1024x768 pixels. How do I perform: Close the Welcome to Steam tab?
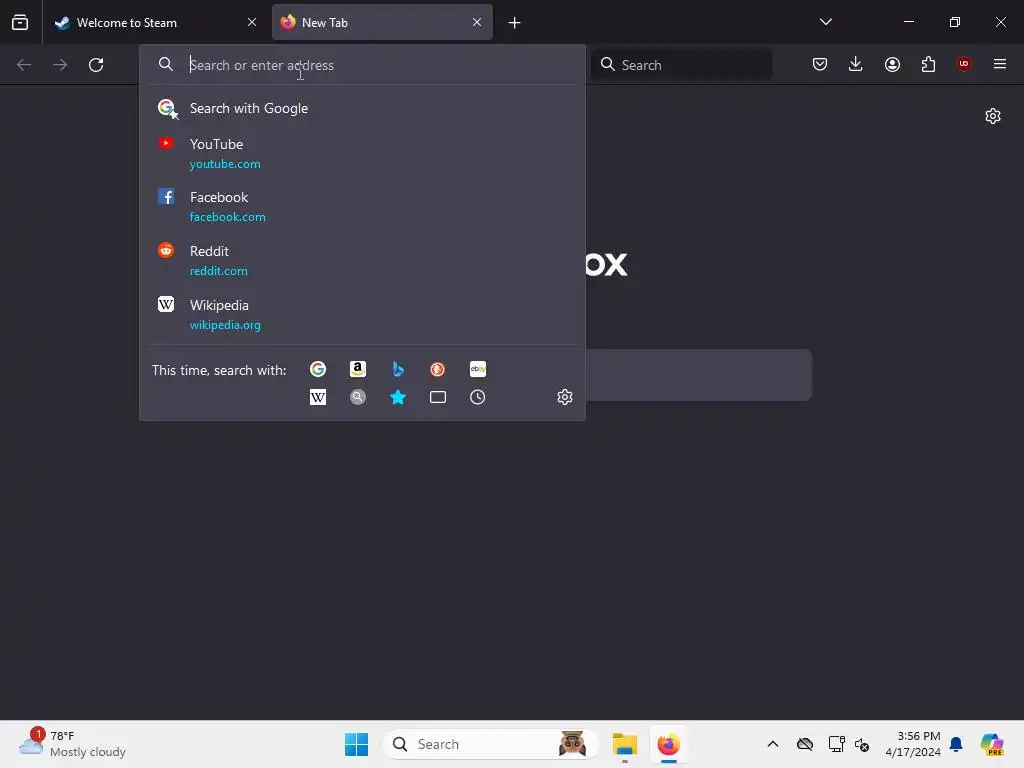(252, 22)
